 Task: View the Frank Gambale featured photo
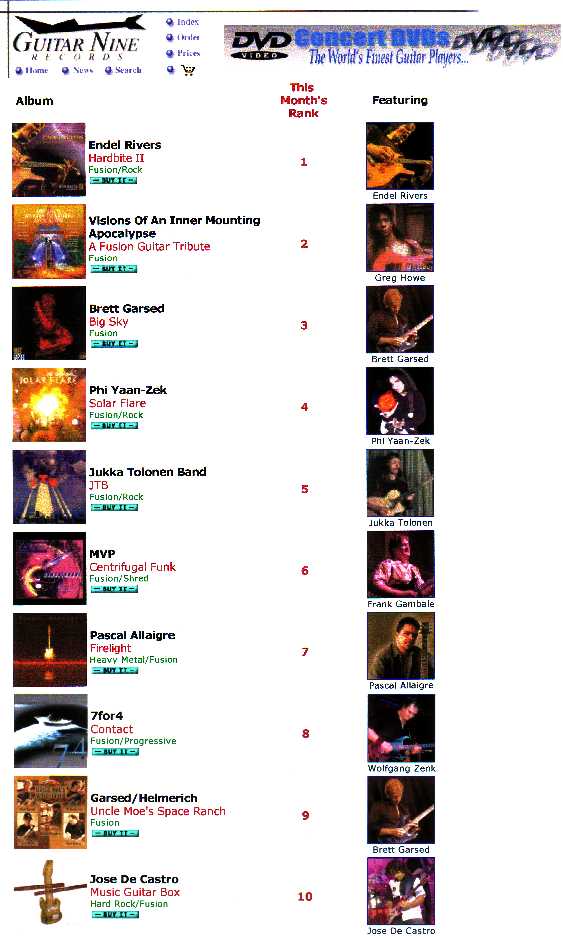(x=401, y=564)
